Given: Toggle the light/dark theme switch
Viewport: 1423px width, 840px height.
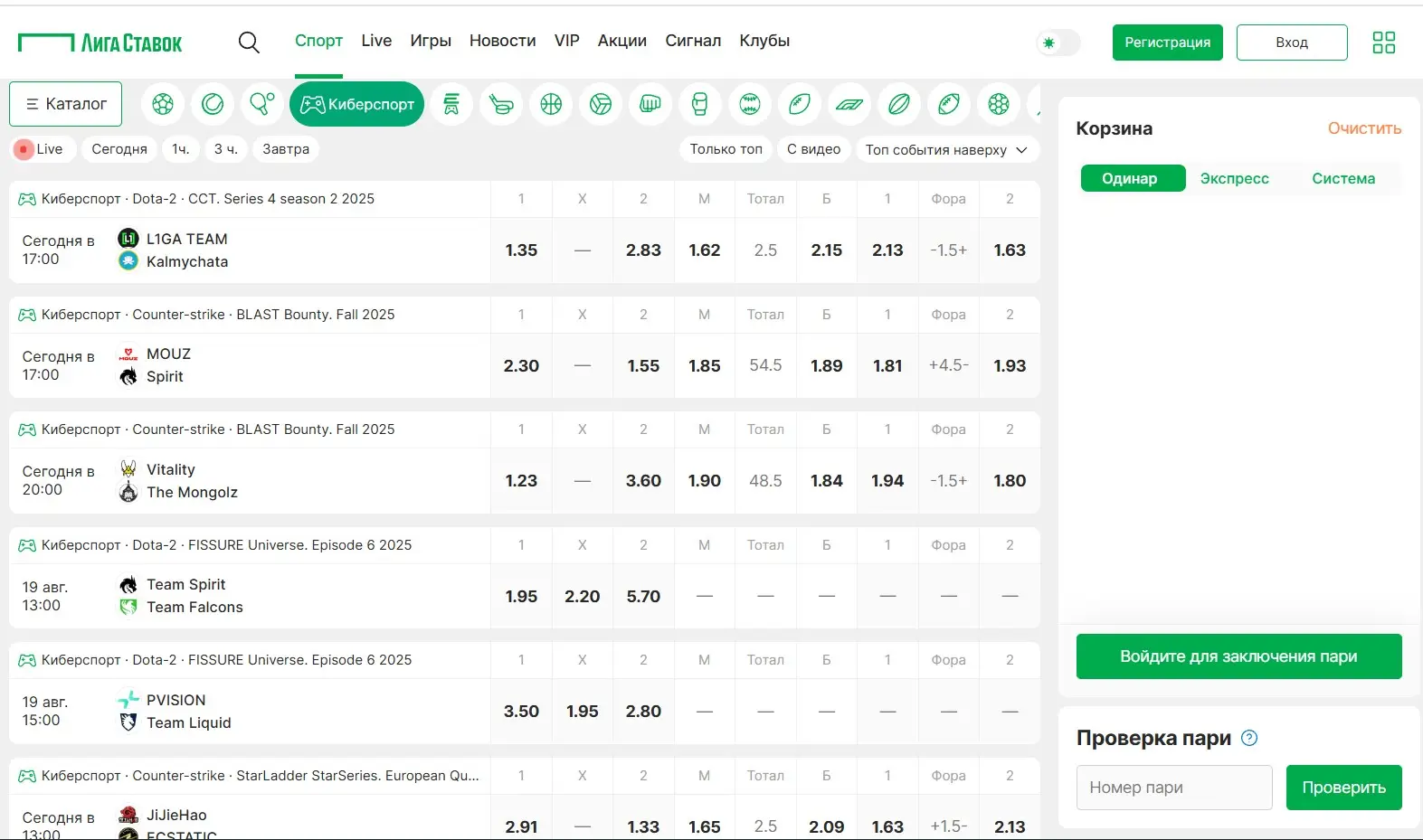Looking at the screenshot, I should [1058, 42].
